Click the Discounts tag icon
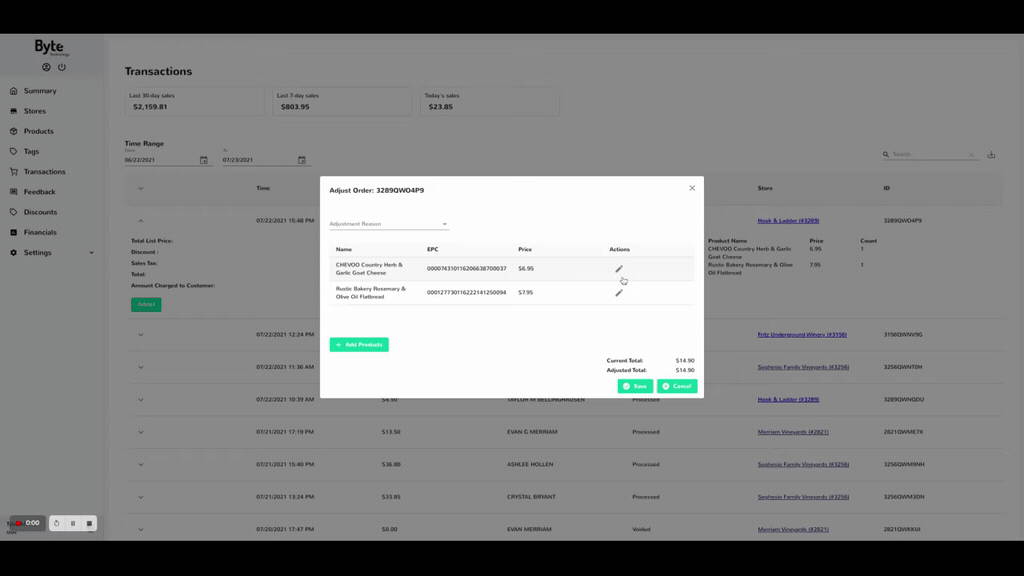The image size is (1024, 576). 14,212
